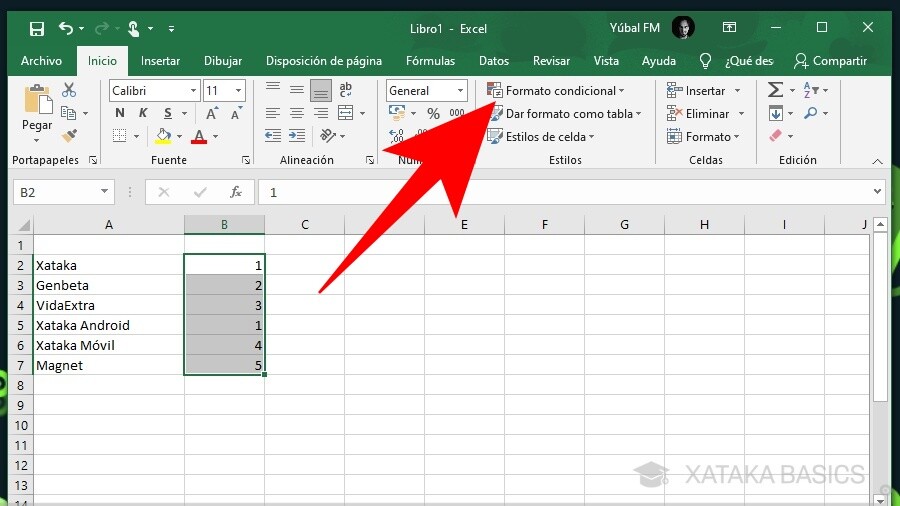
Task: Apply percent style
Action: (433, 114)
